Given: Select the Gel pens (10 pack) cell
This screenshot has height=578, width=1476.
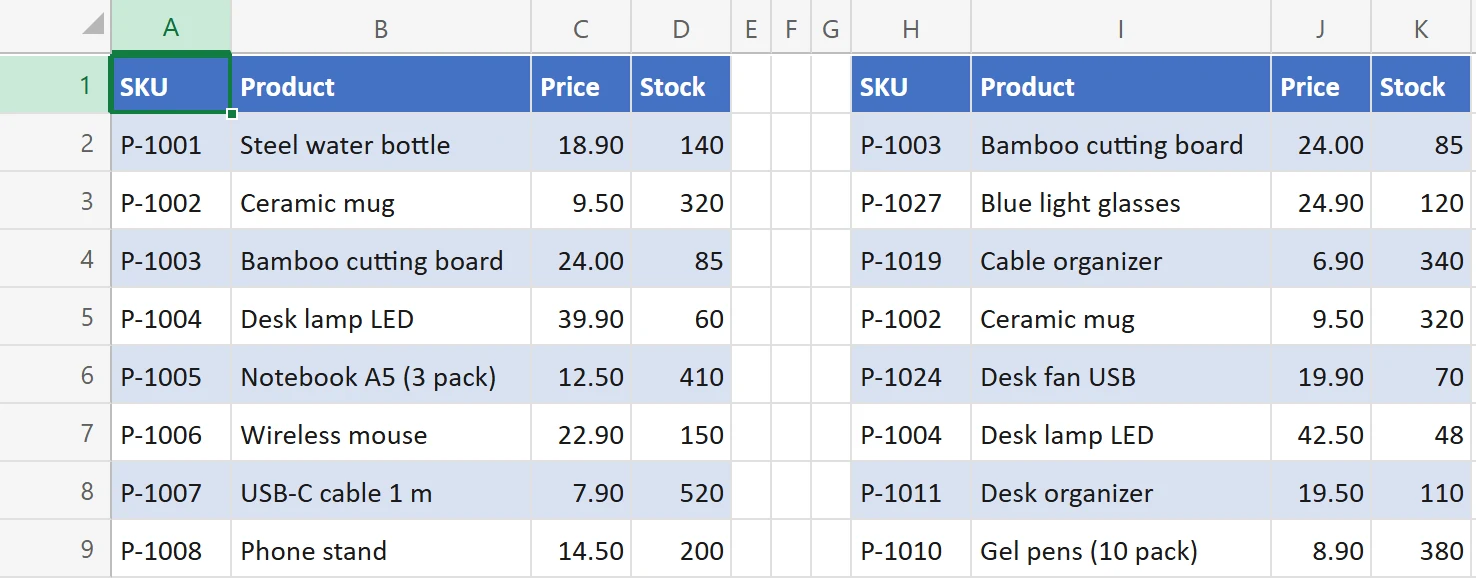Looking at the screenshot, I should pos(1121,549).
